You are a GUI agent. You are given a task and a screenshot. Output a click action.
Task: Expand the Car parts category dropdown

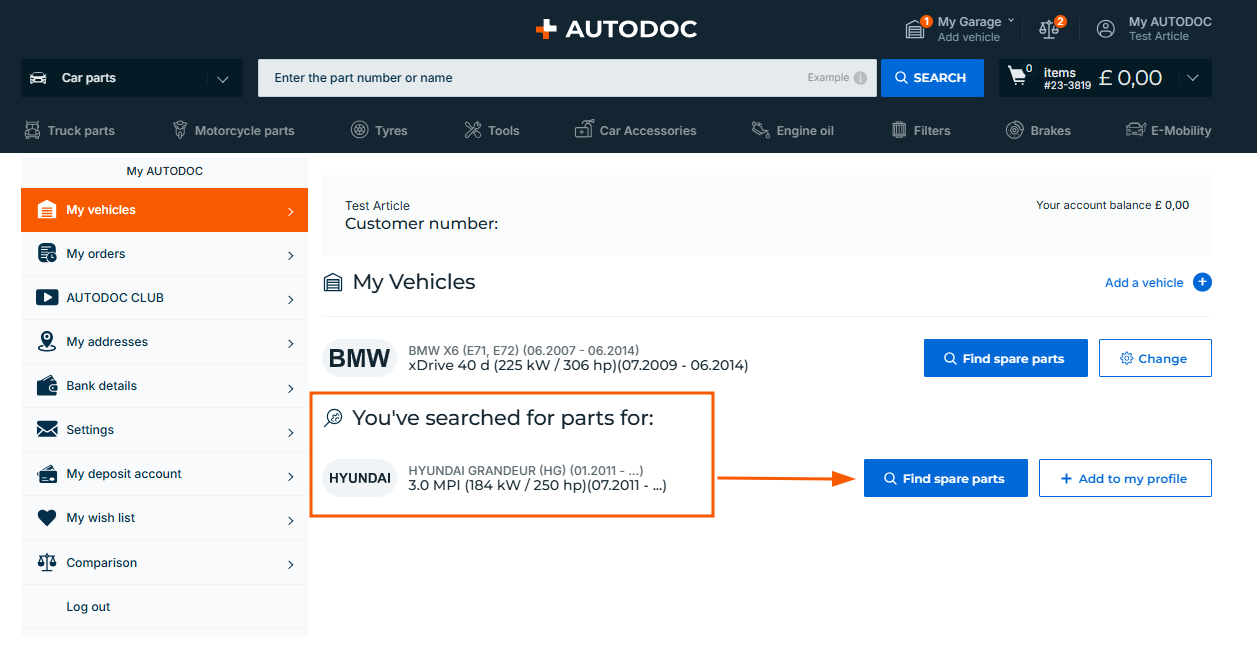tap(222, 78)
